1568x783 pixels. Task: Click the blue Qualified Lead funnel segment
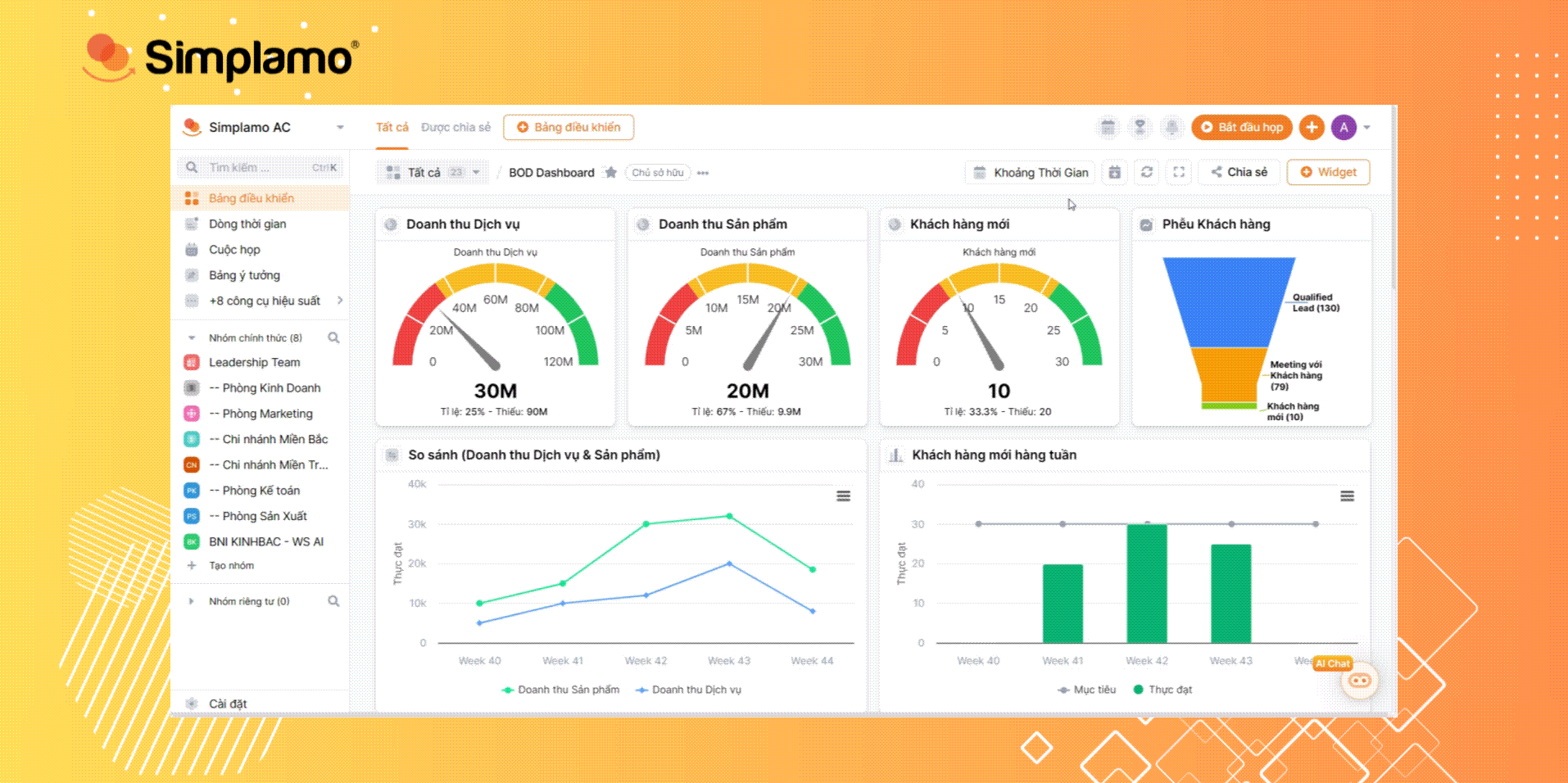click(1227, 301)
